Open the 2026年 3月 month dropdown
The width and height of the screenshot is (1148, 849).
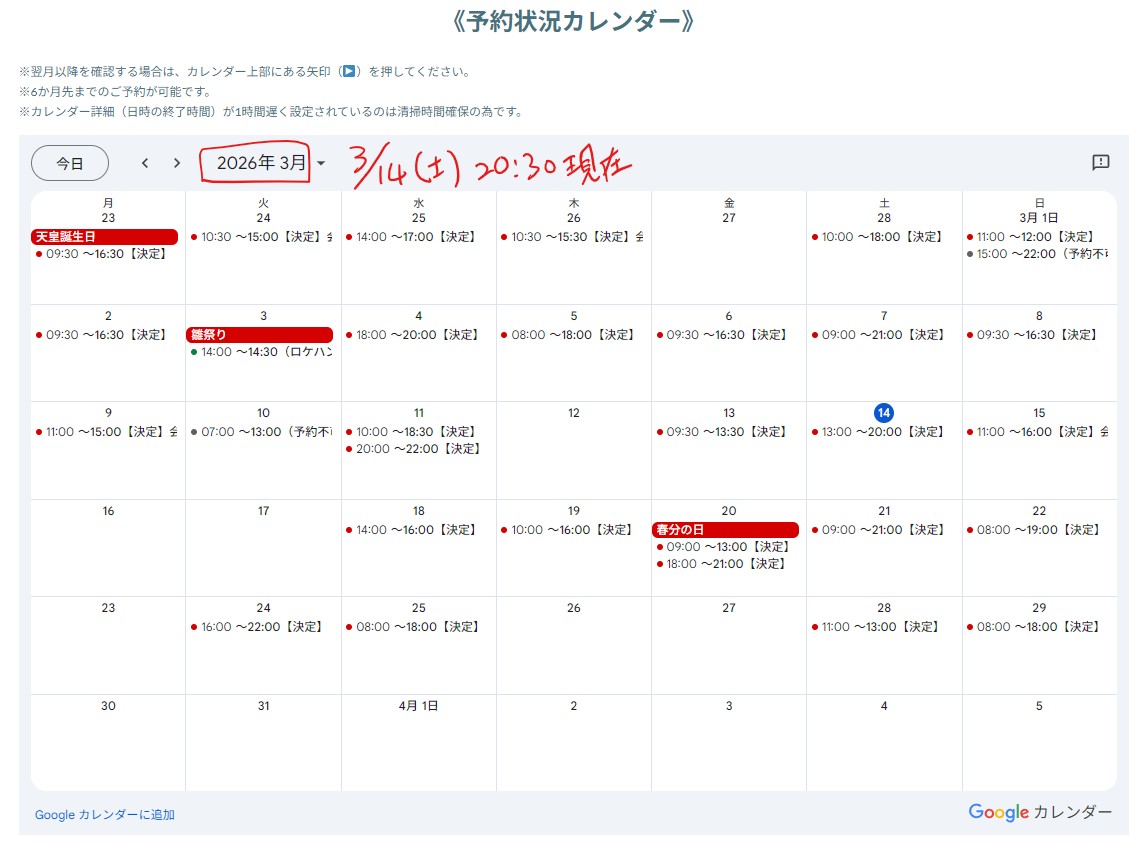[264, 163]
